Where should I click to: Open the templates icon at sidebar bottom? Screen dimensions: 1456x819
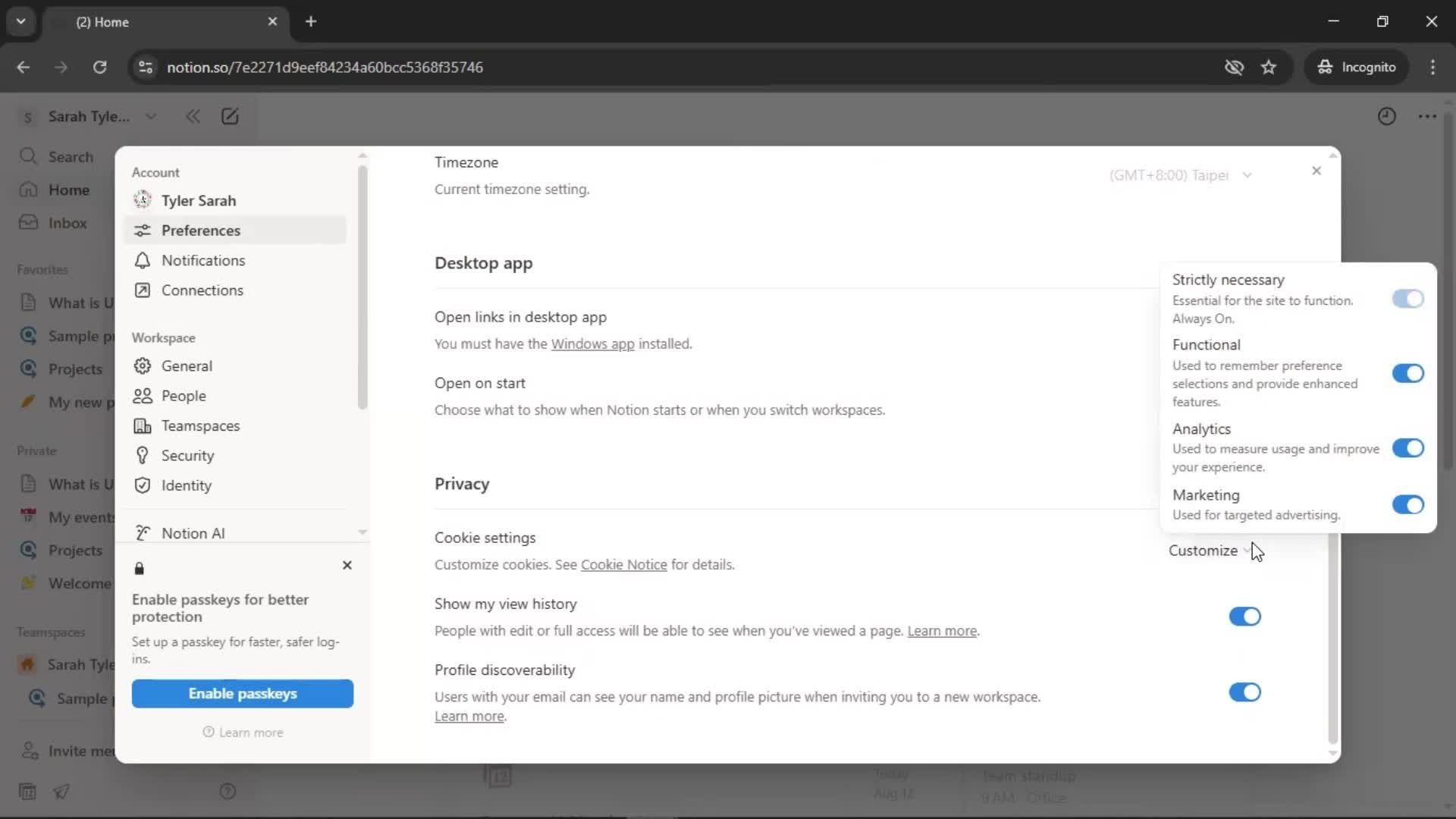point(61,791)
